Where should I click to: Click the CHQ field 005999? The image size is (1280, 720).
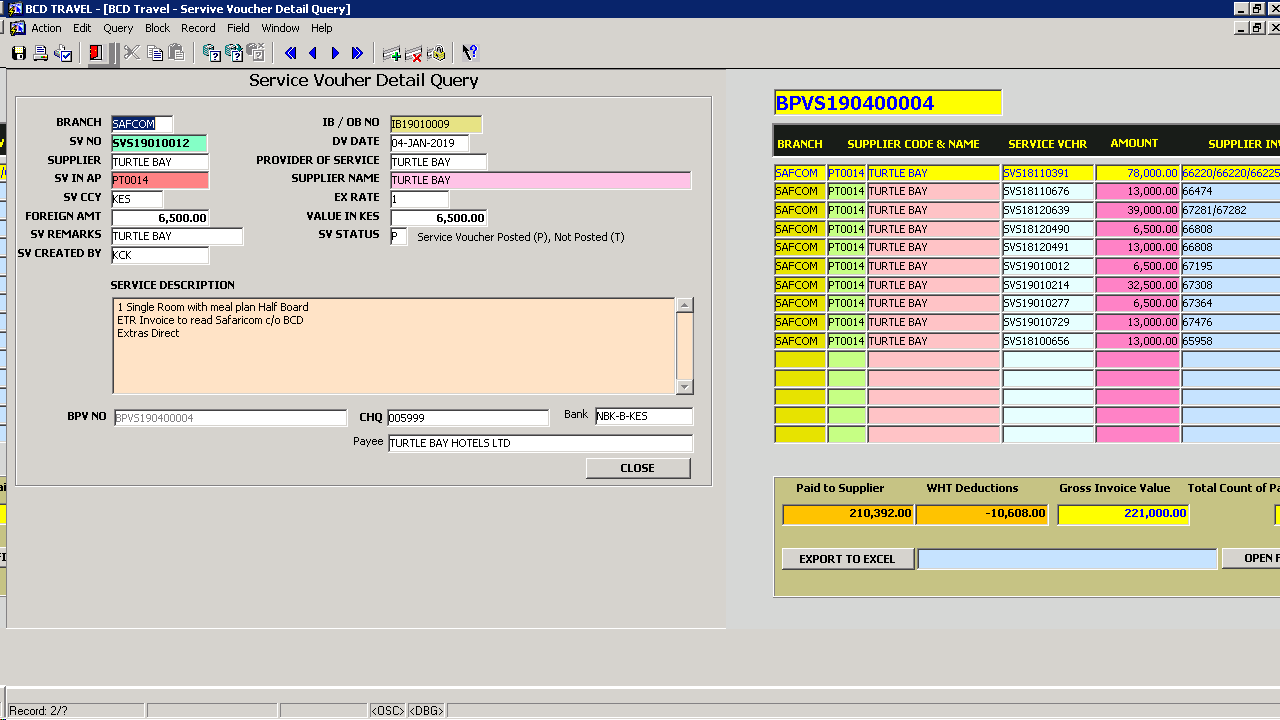468,418
